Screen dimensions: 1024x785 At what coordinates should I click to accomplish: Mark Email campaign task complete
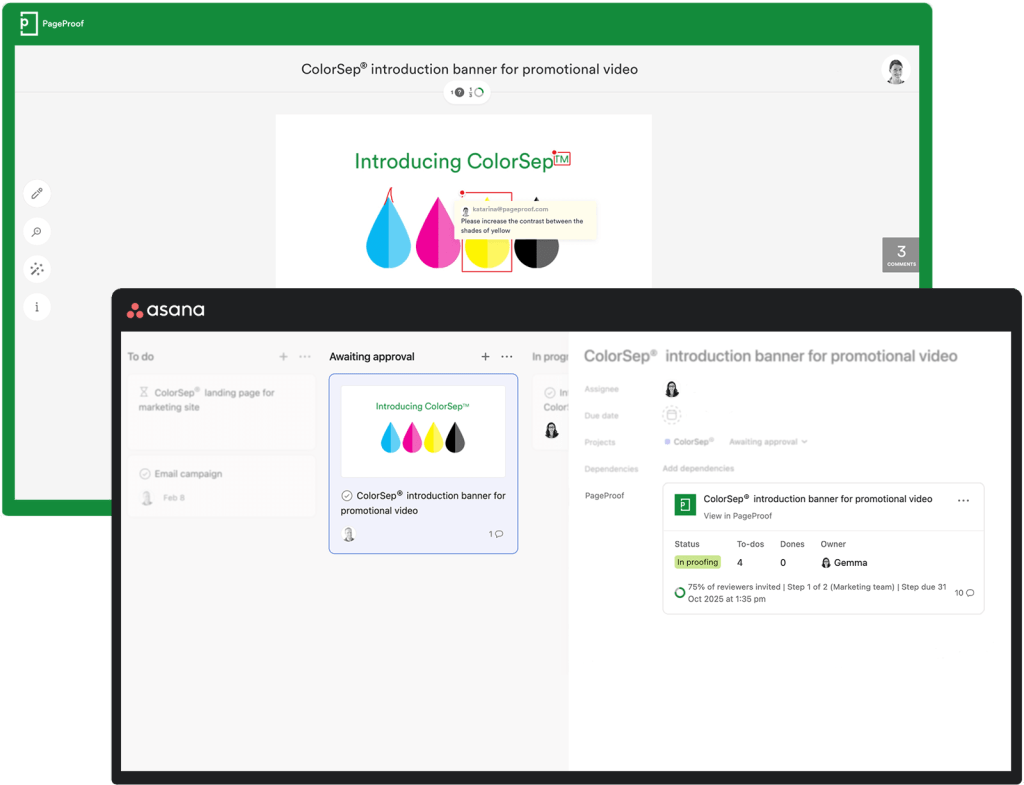click(x=145, y=474)
